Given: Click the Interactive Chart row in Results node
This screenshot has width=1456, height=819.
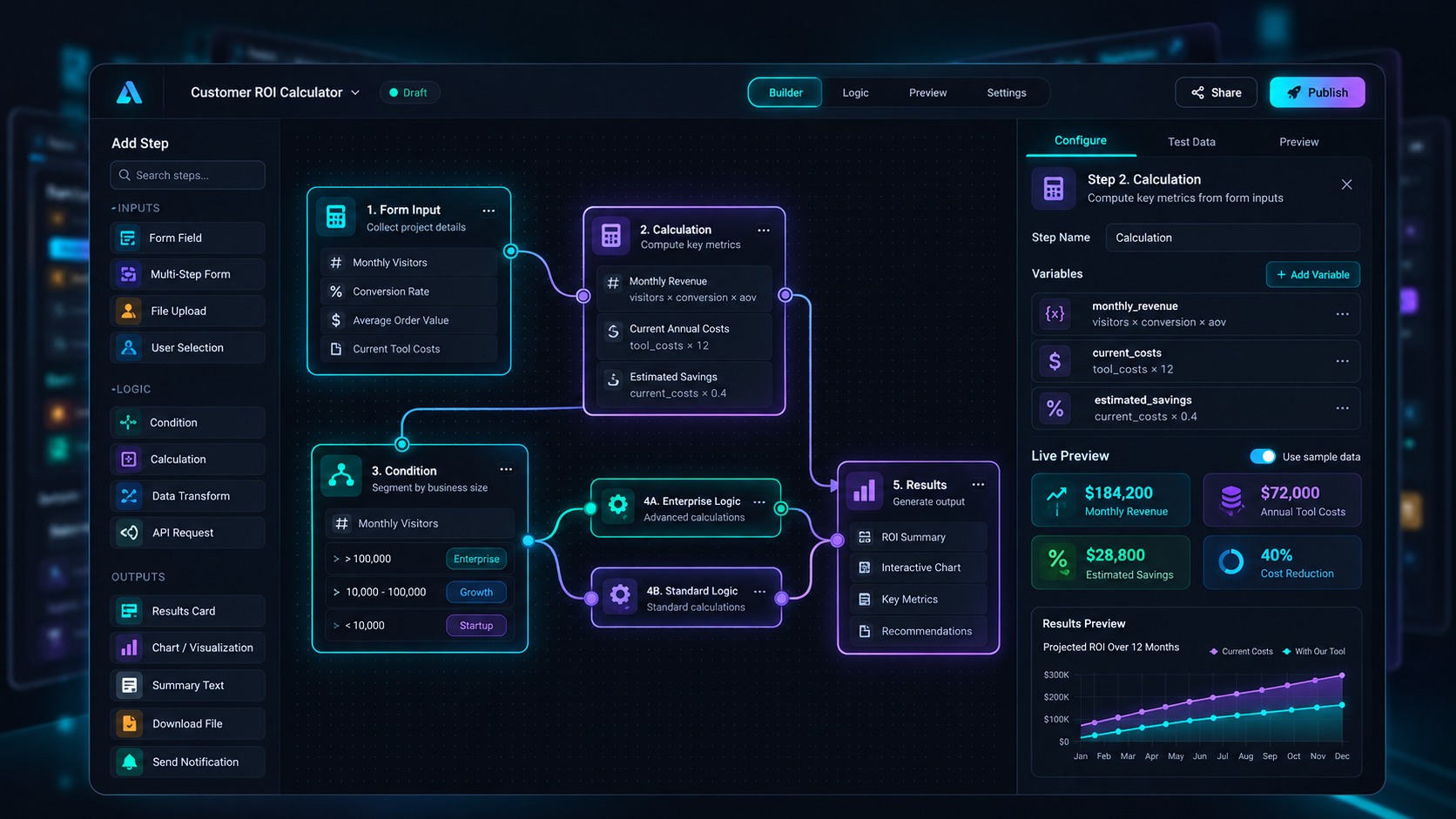Looking at the screenshot, I should click(x=918, y=567).
